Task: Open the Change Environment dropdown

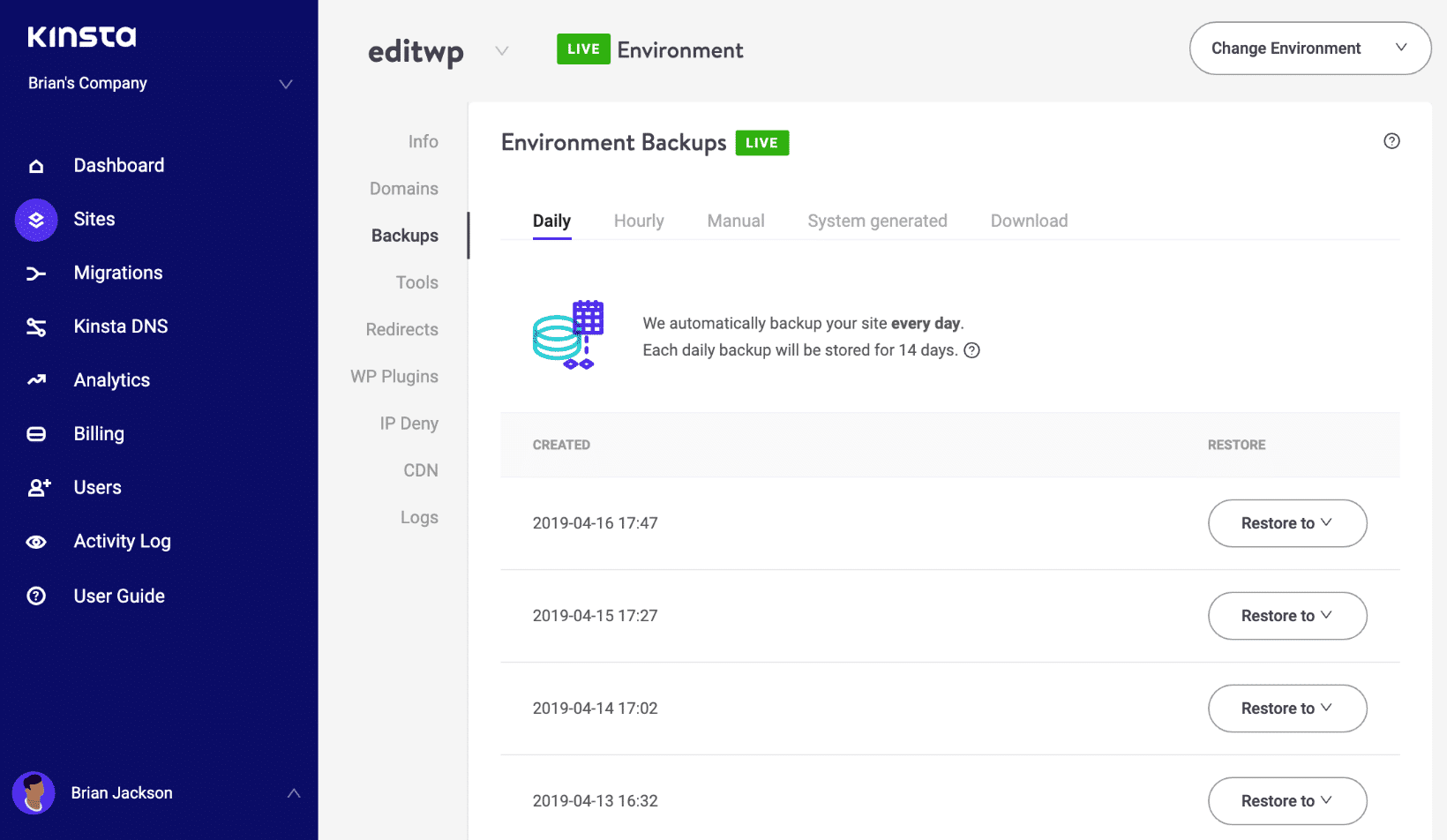Action: (1309, 49)
